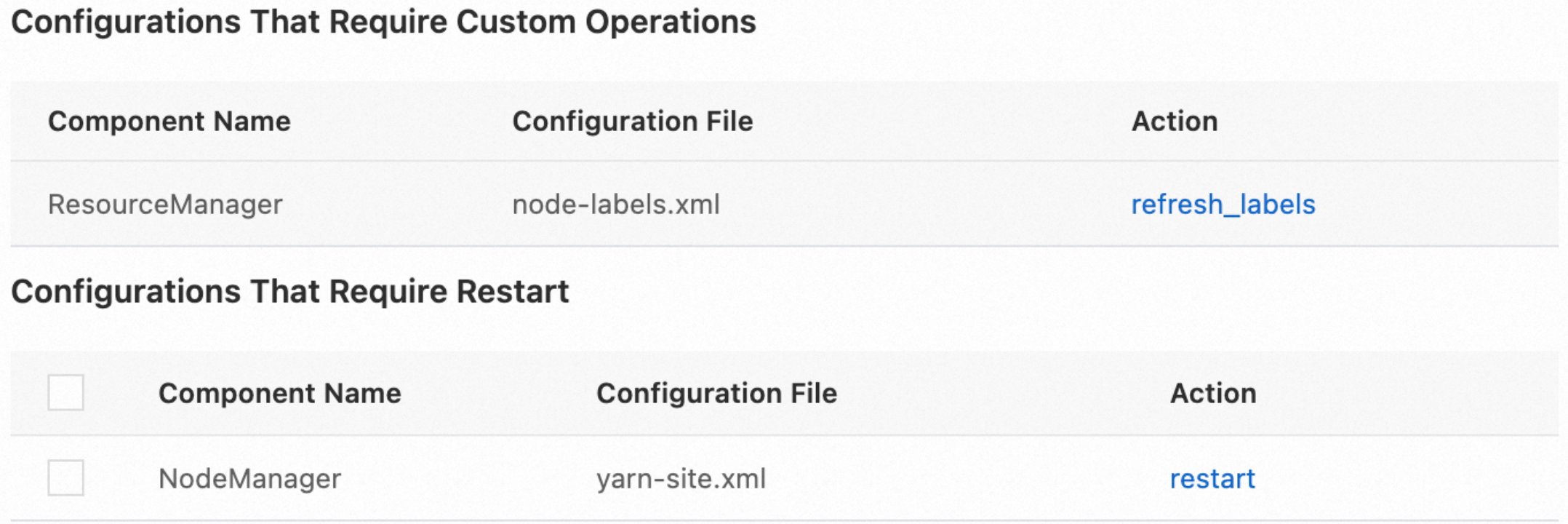The width and height of the screenshot is (1568, 524).
Task: Click the refresh_labels action link
Action: click(1223, 205)
